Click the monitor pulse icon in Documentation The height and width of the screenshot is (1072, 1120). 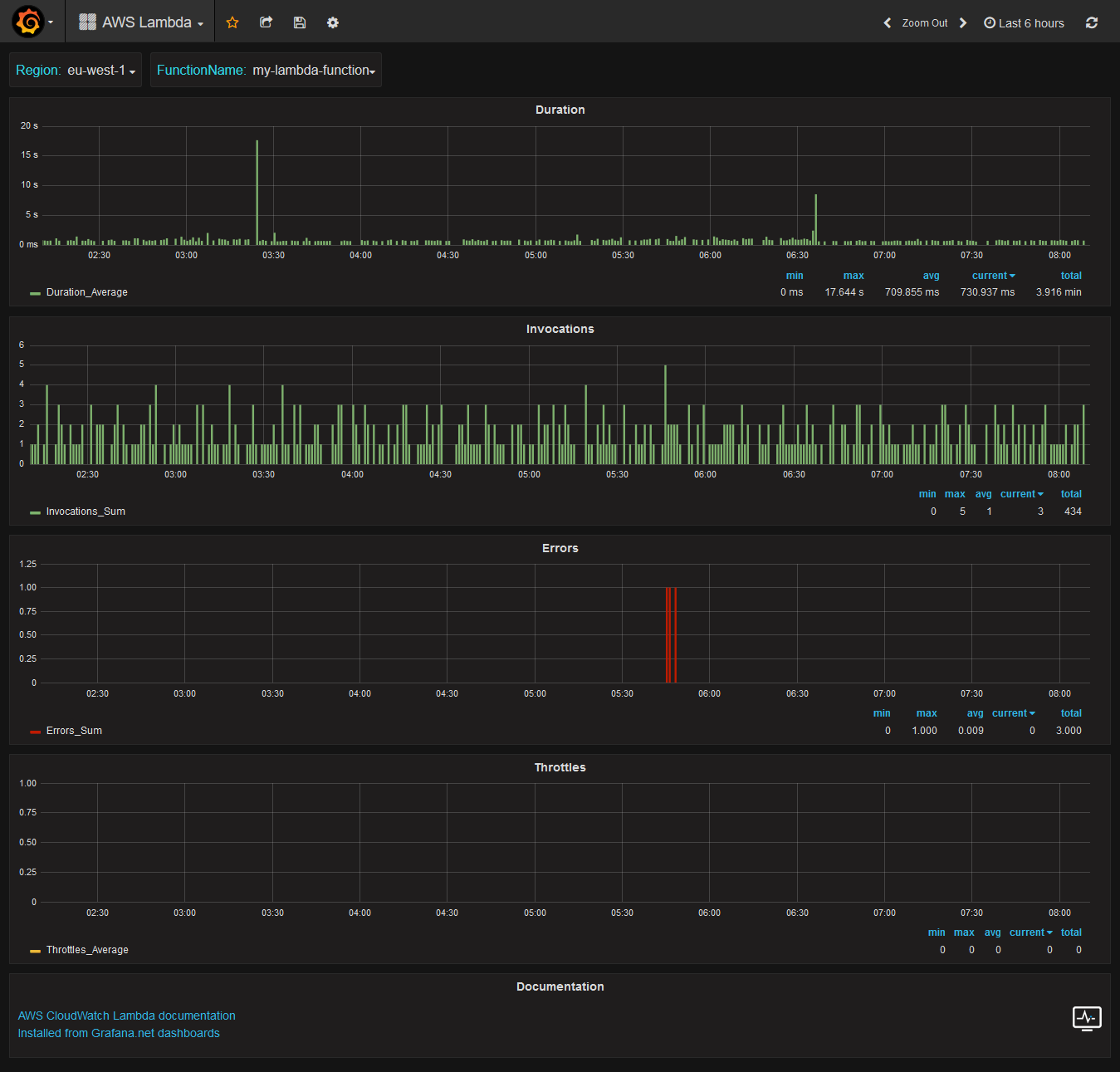[1087, 1018]
